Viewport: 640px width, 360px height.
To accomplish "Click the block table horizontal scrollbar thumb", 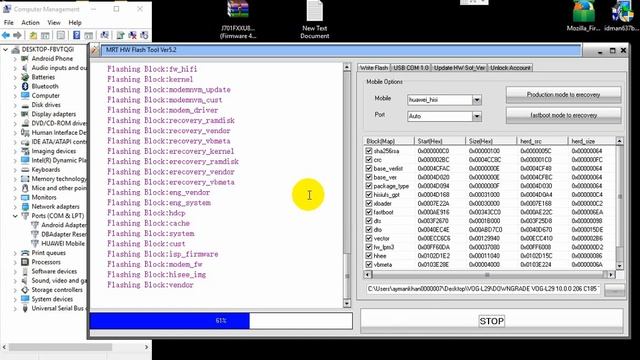I will 487,275.
